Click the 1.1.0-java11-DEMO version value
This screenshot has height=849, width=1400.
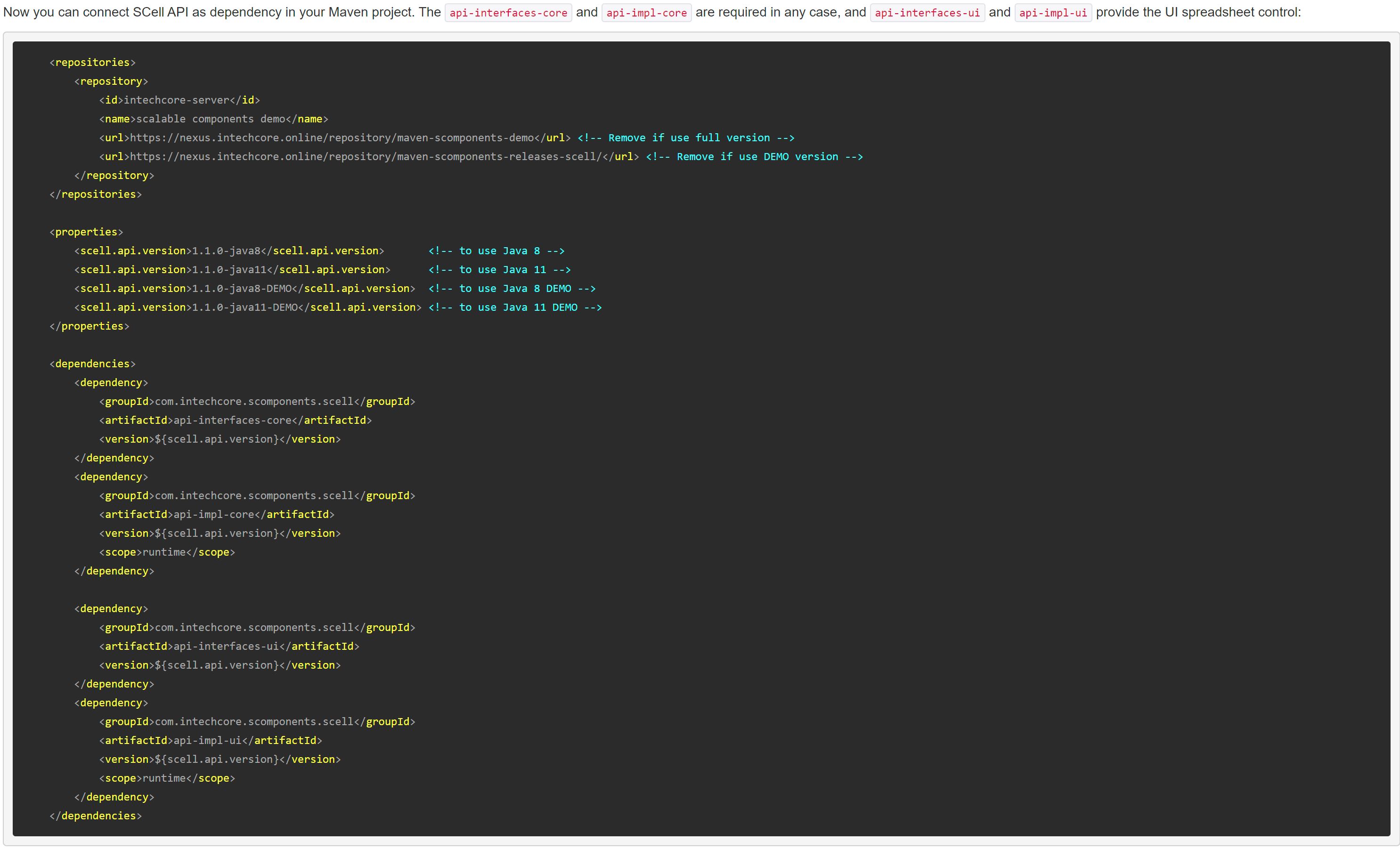click(x=245, y=307)
